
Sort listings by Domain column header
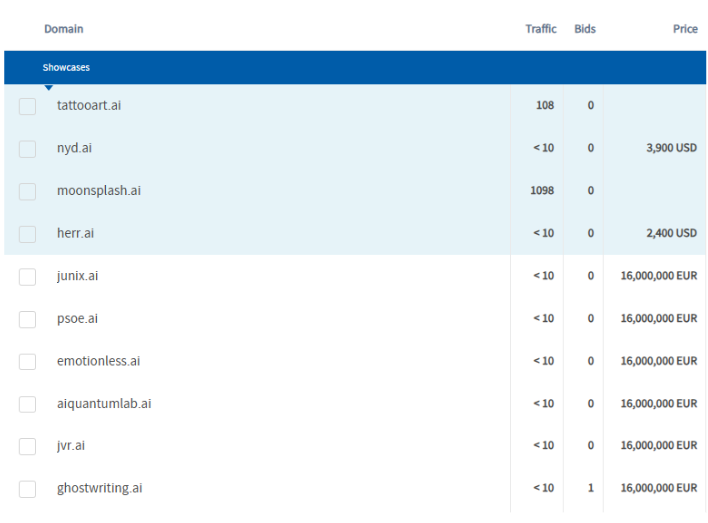[x=64, y=29]
